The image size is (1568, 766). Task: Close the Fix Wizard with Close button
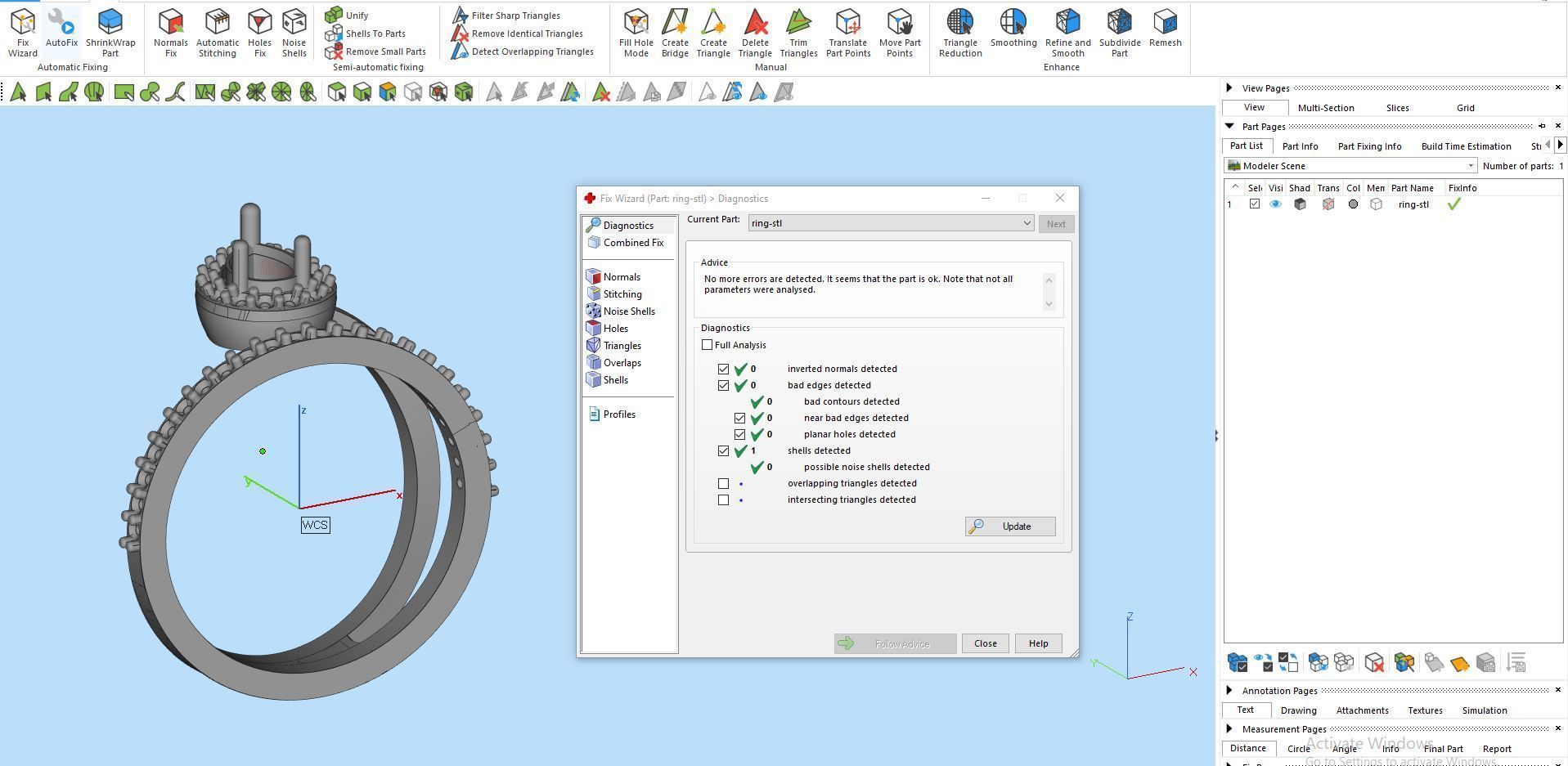985,643
